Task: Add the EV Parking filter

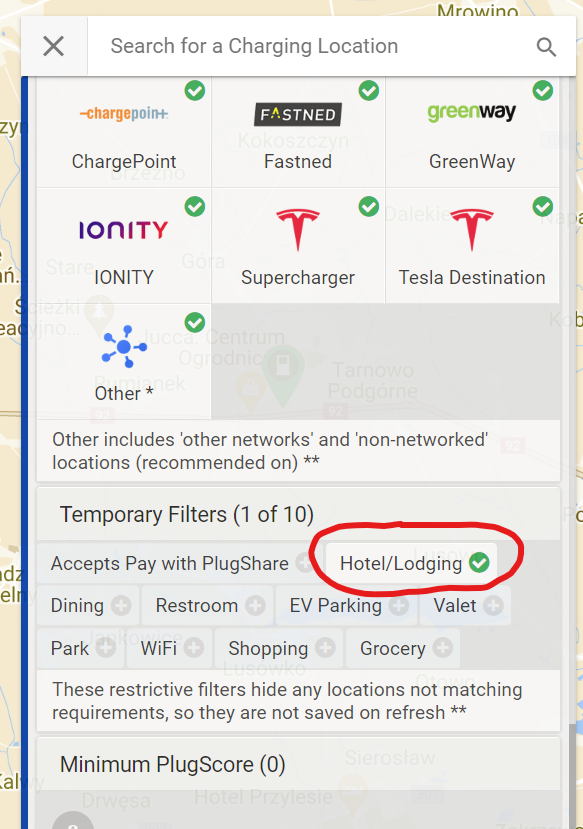Action: click(x=347, y=605)
